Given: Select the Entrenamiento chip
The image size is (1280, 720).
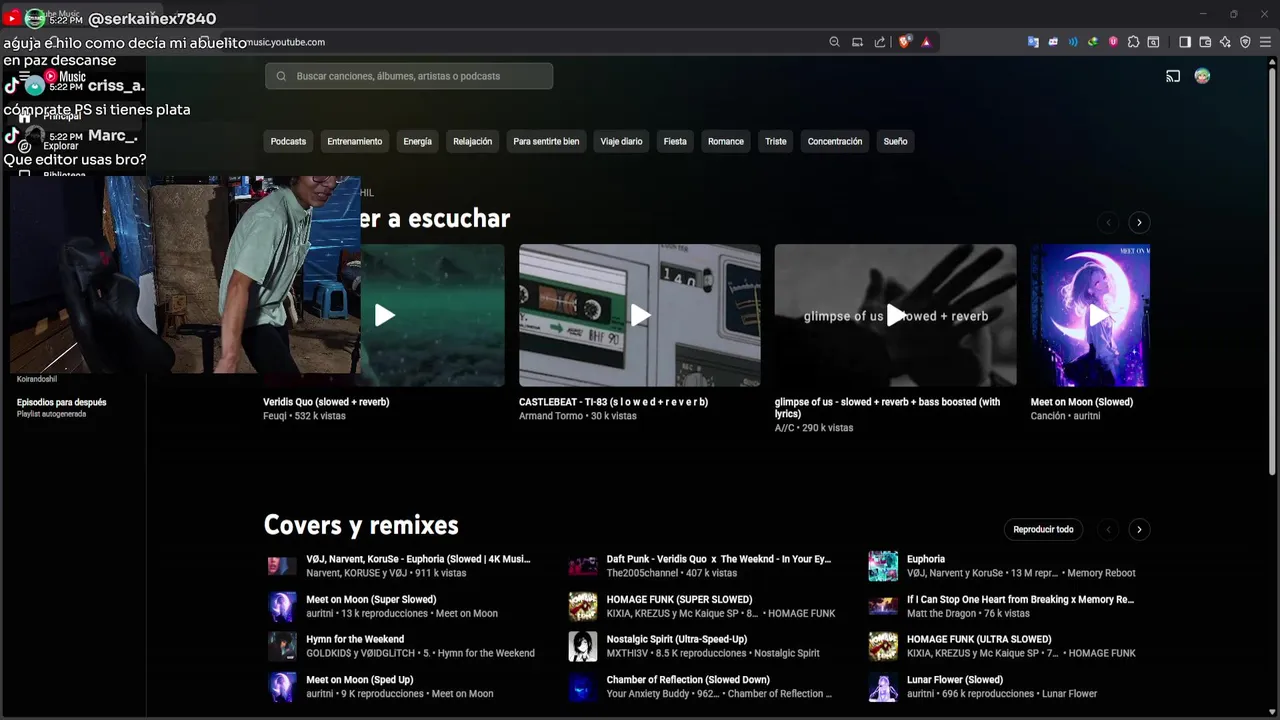Looking at the screenshot, I should pyautogui.click(x=355, y=141).
